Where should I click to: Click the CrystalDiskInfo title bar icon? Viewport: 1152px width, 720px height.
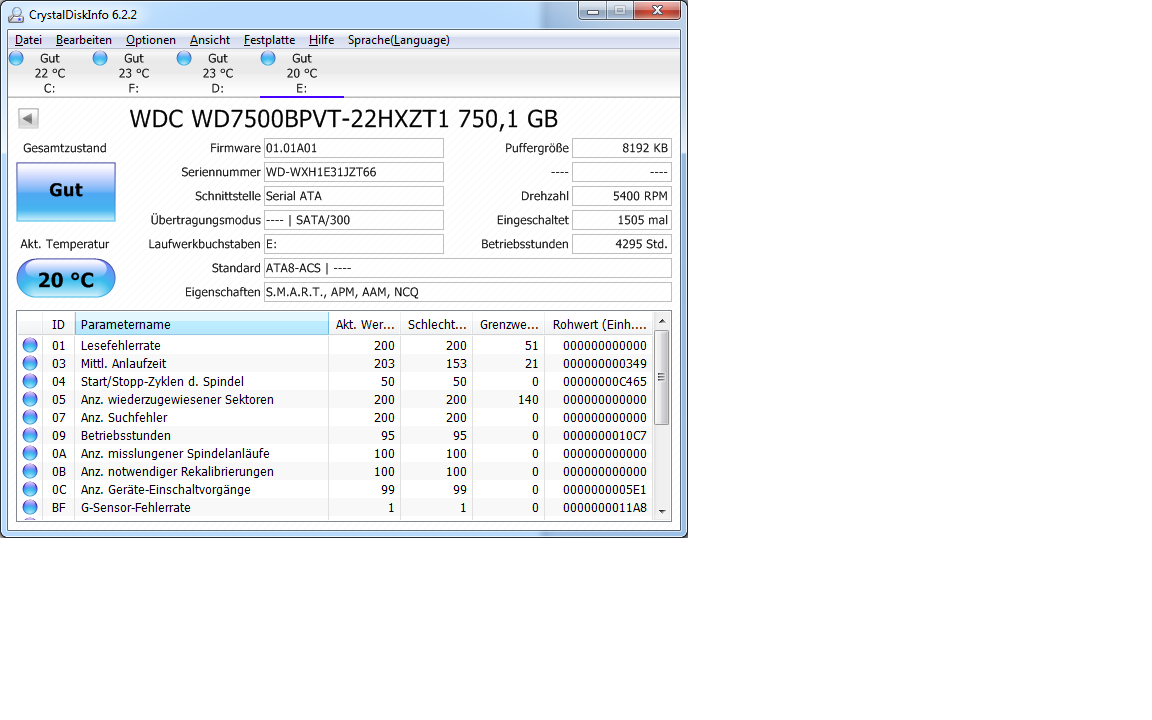click(x=15, y=14)
